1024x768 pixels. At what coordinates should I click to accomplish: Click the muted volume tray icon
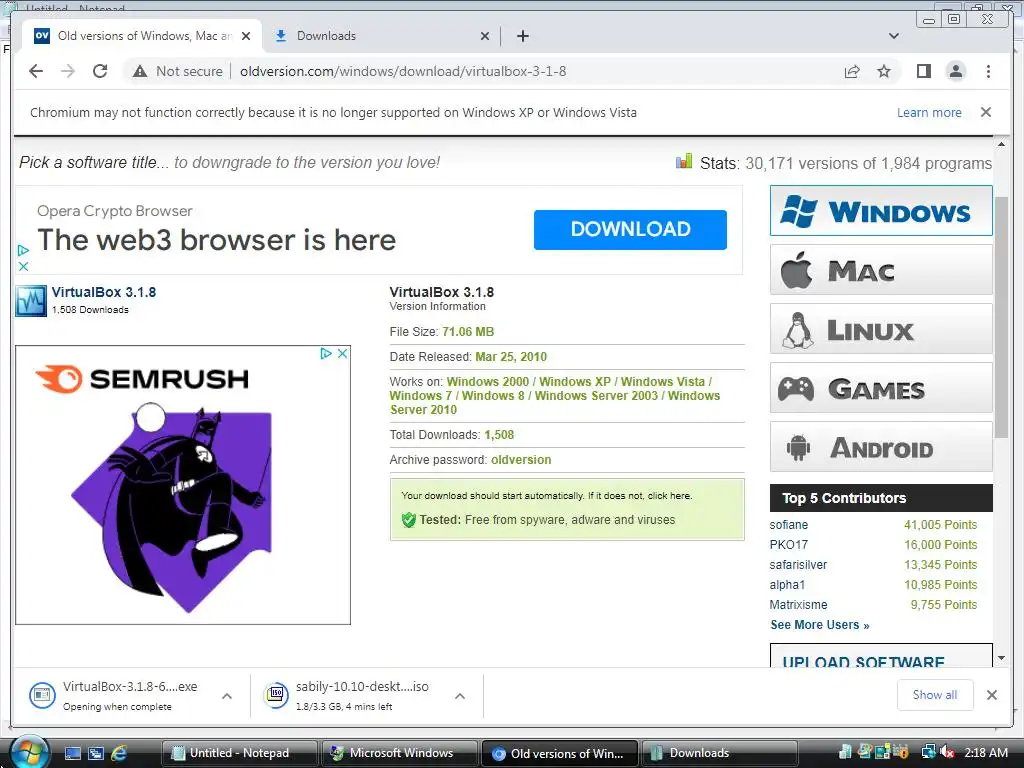947,753
